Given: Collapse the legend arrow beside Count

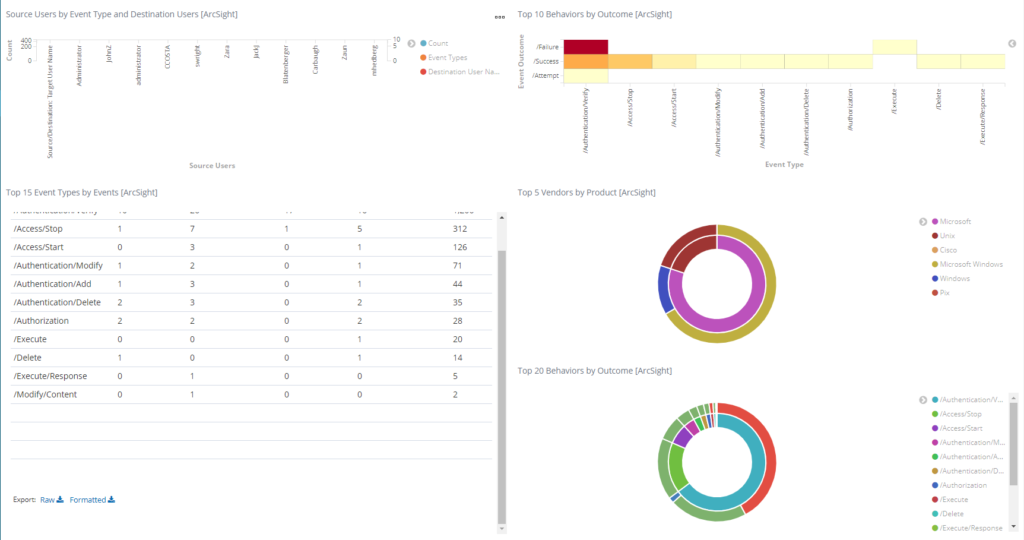Looking at the screenshot, I should (411, 44).
